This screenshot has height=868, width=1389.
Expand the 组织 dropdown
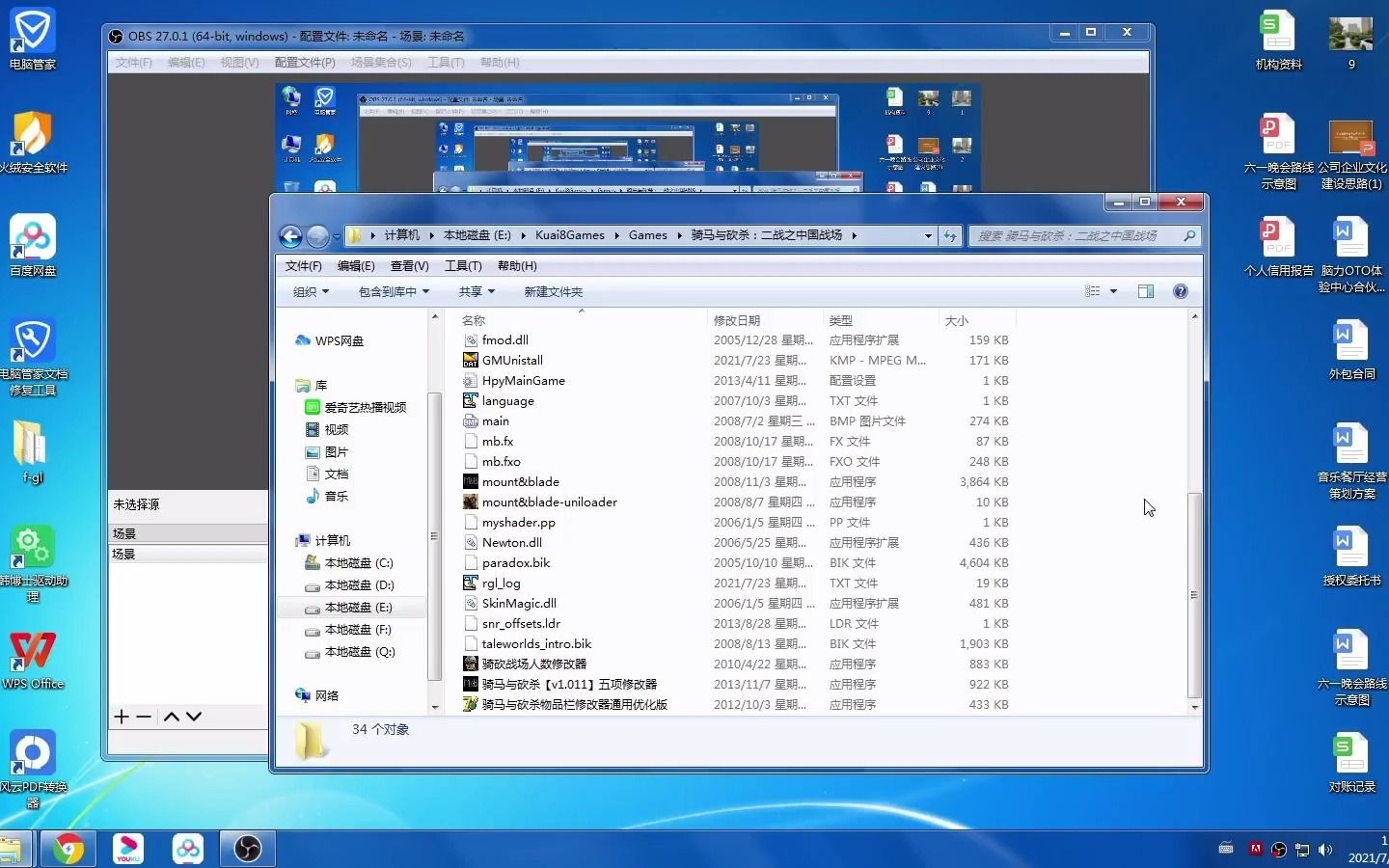311,291
